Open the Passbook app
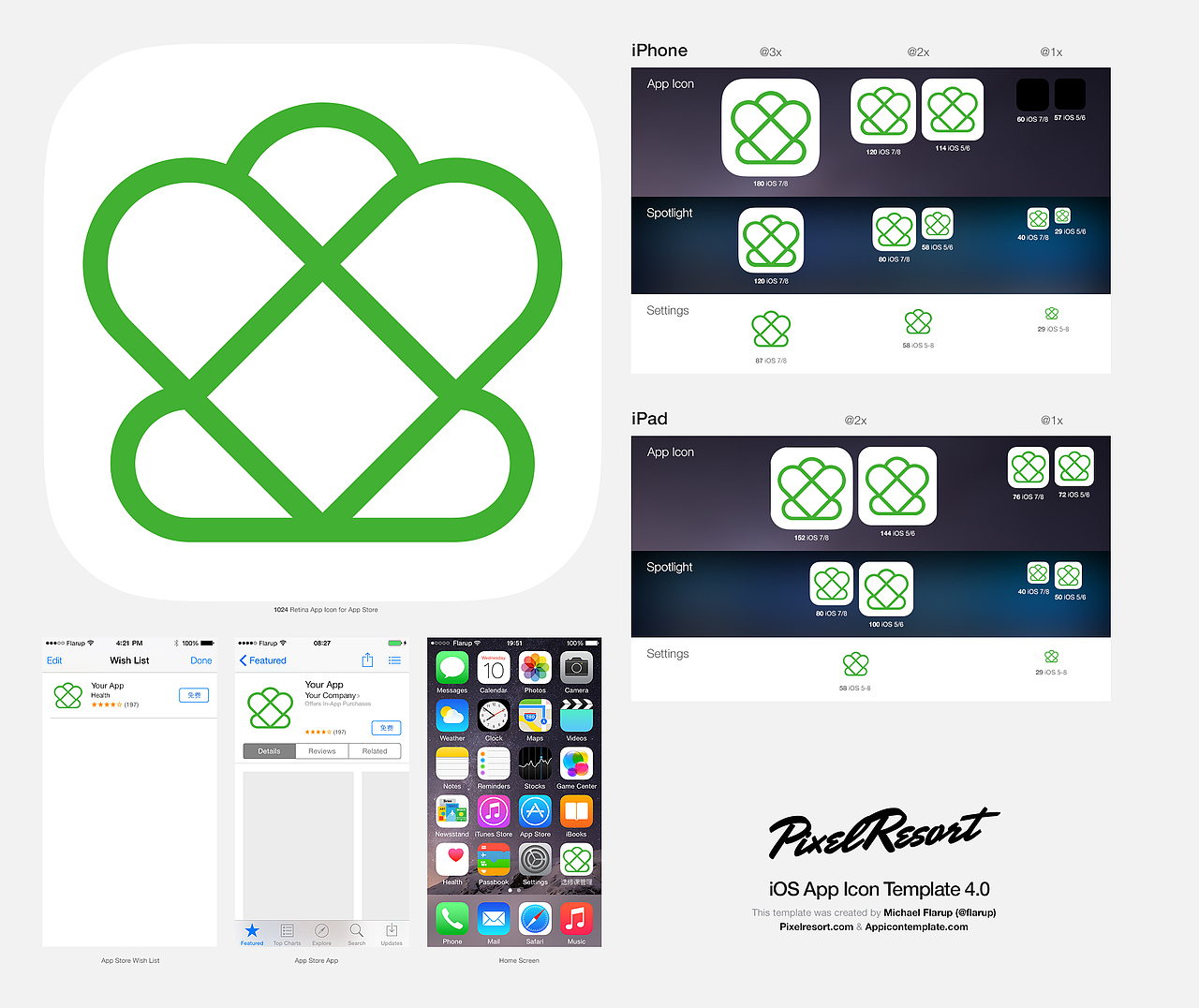The width and height of the screenshot is (1199, 1008). coord(494,858)
